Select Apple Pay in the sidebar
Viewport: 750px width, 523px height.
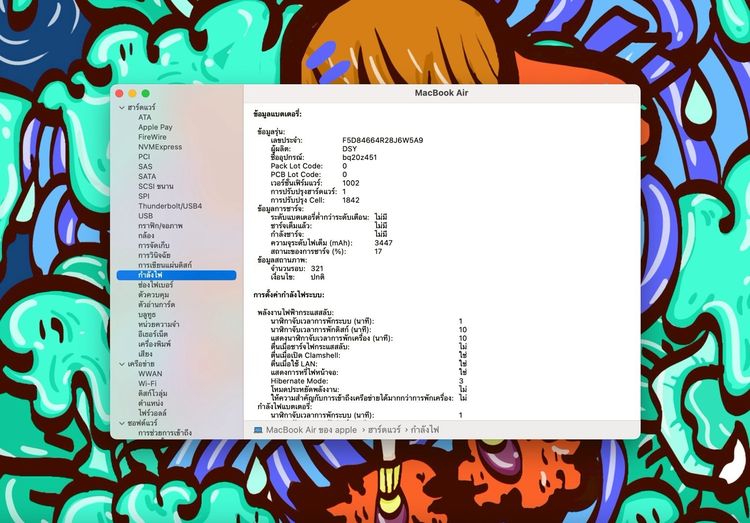[x=155, y=127]
